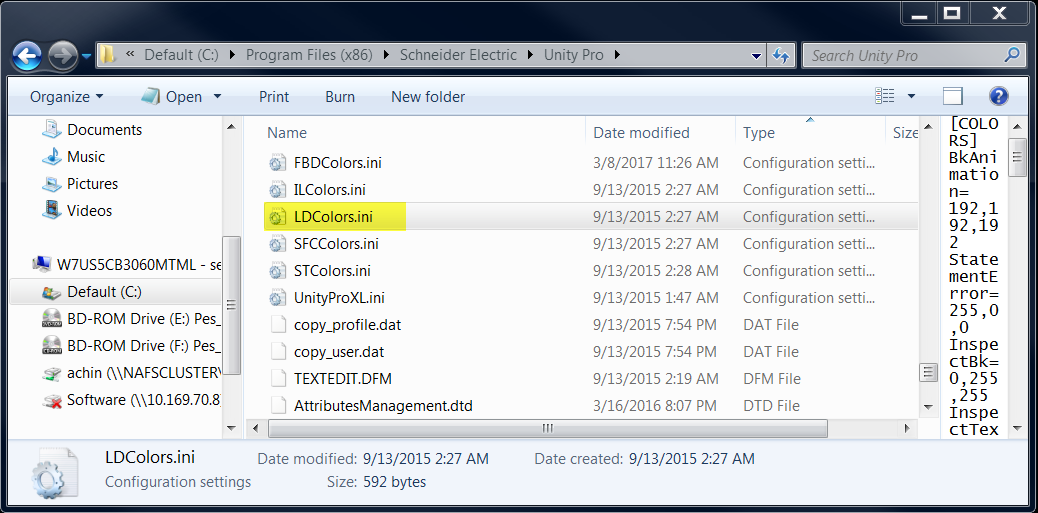This screenshot has width=1038, height=513.
Task: Select the W7US5CB3060MTML computer node
Action: click(126, 265)
